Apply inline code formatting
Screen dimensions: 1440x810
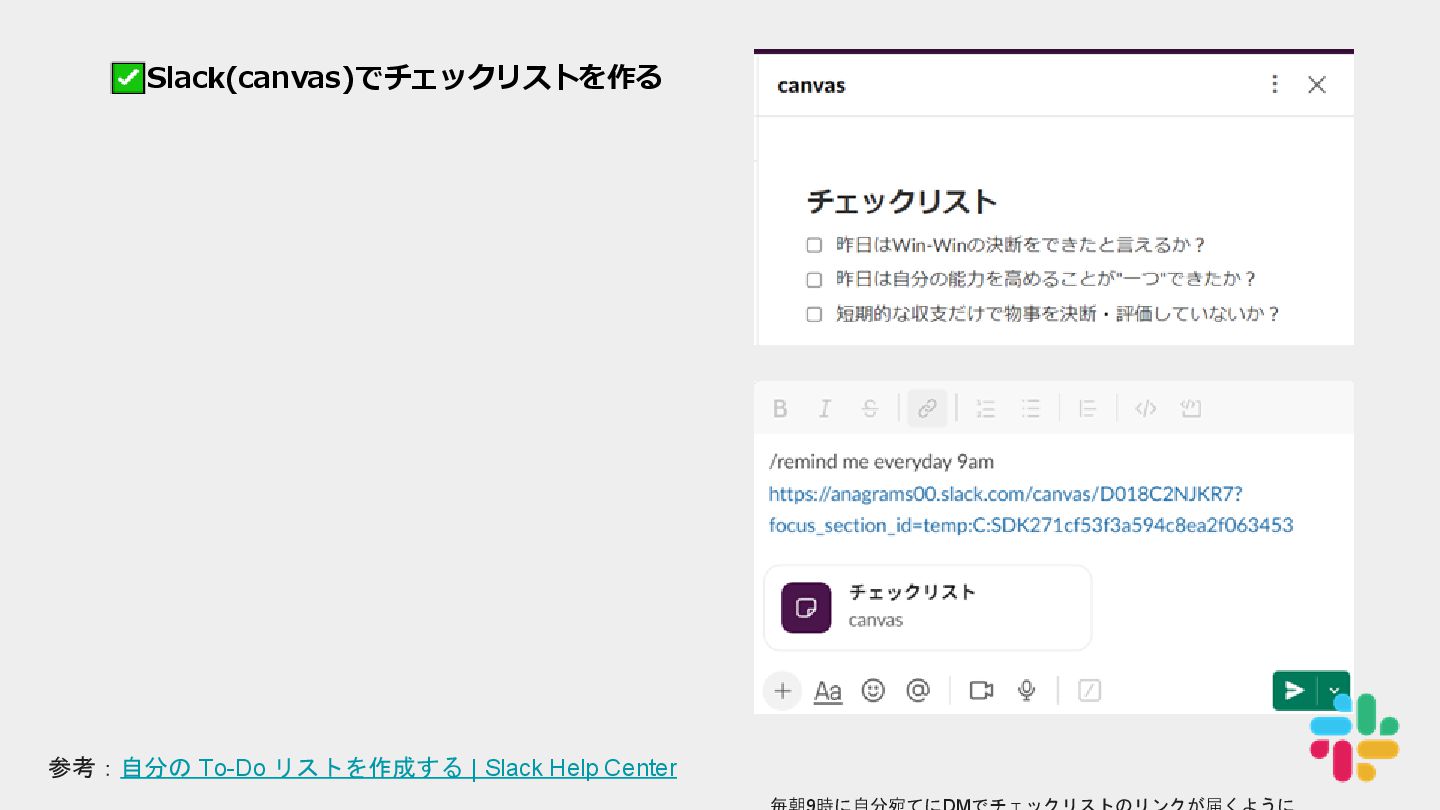[1146, 408]
